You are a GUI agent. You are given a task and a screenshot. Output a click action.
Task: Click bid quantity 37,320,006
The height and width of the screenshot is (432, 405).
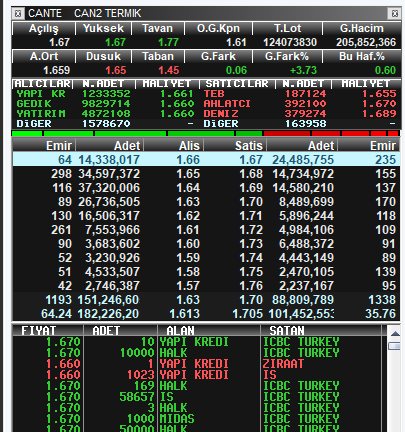(x=109, y=188)
